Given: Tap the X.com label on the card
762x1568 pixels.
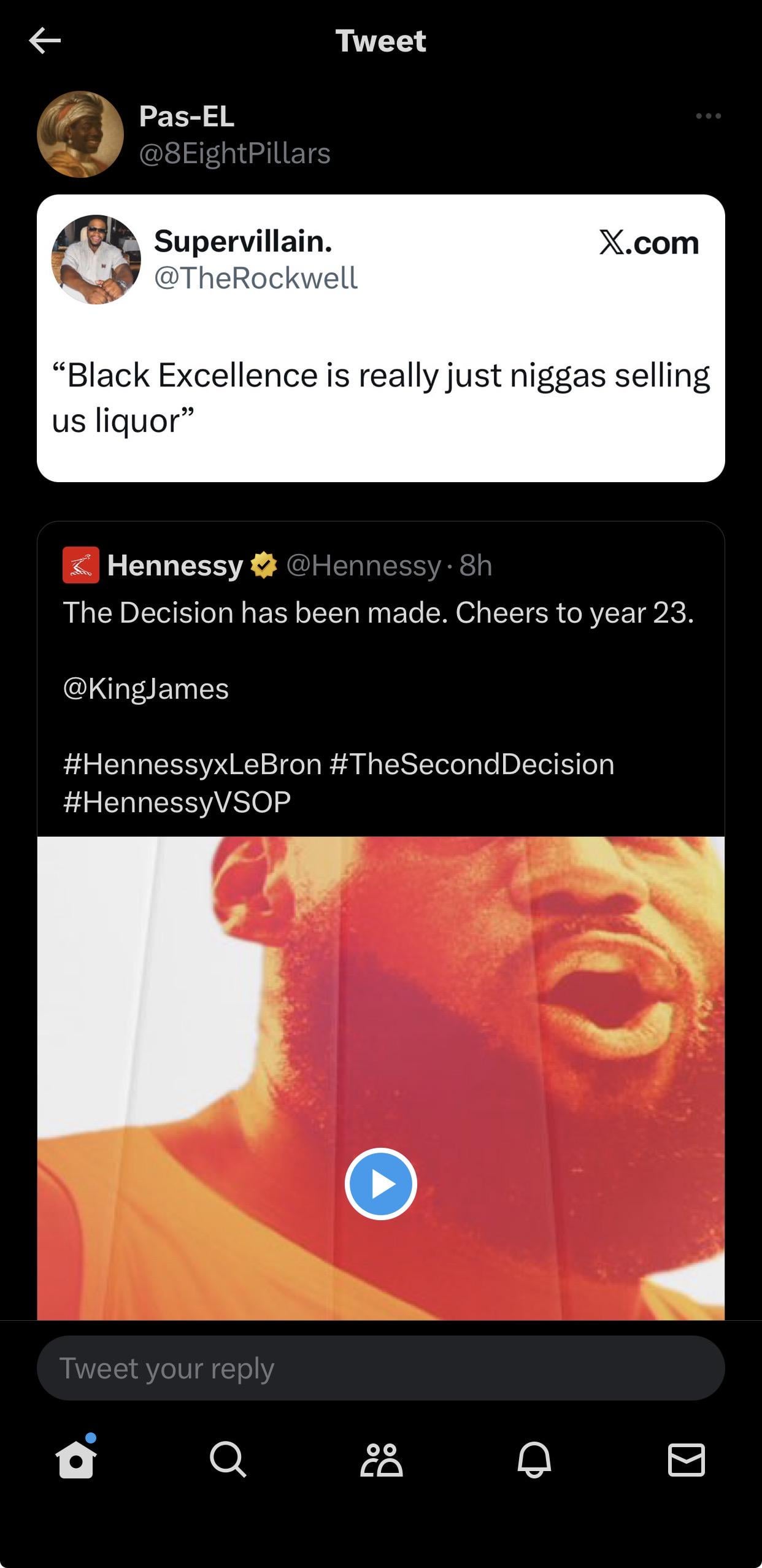Looking at the screenshot, I should coord(649,243).
